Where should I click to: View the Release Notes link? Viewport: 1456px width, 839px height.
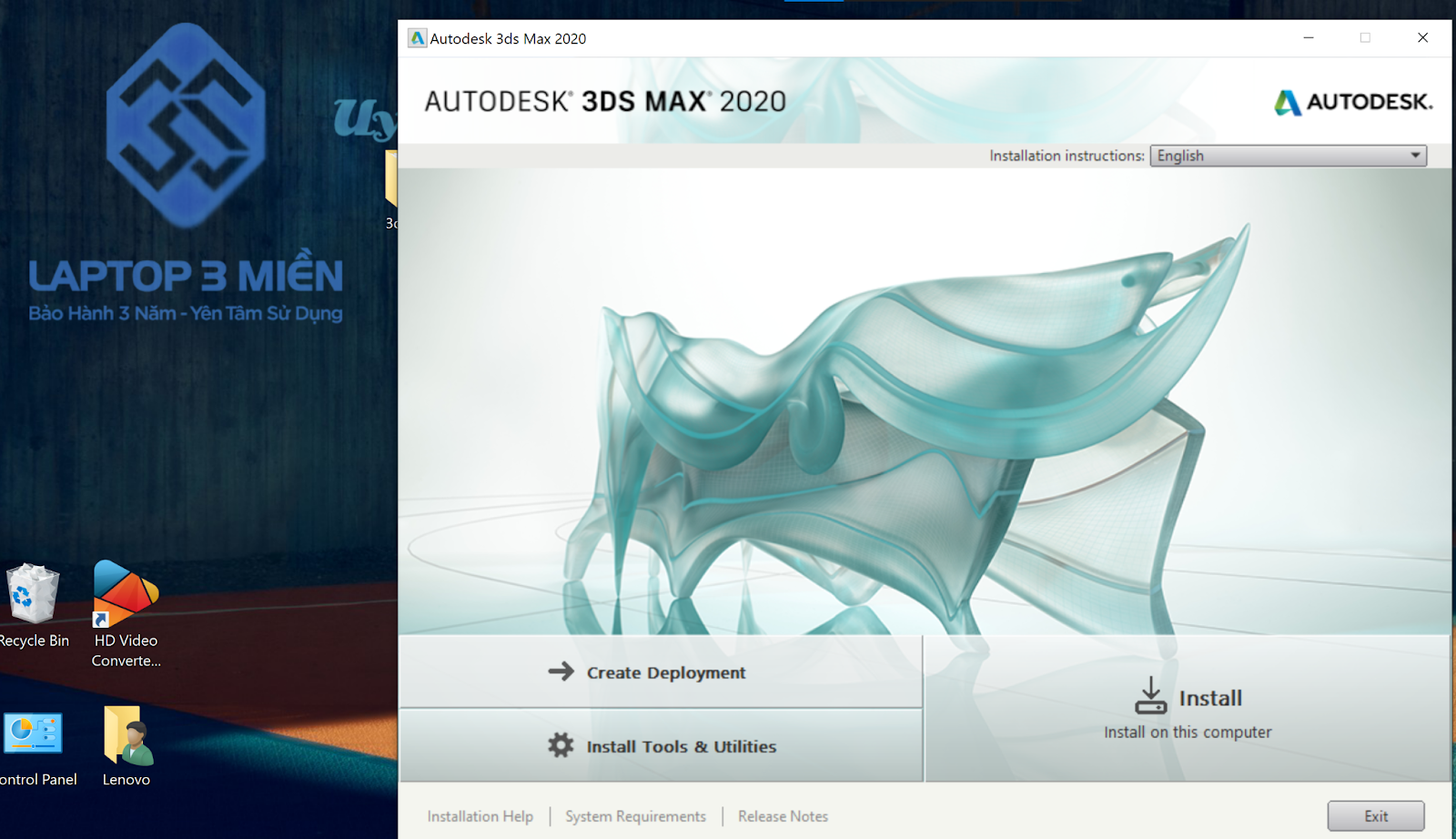click(783, 816)
